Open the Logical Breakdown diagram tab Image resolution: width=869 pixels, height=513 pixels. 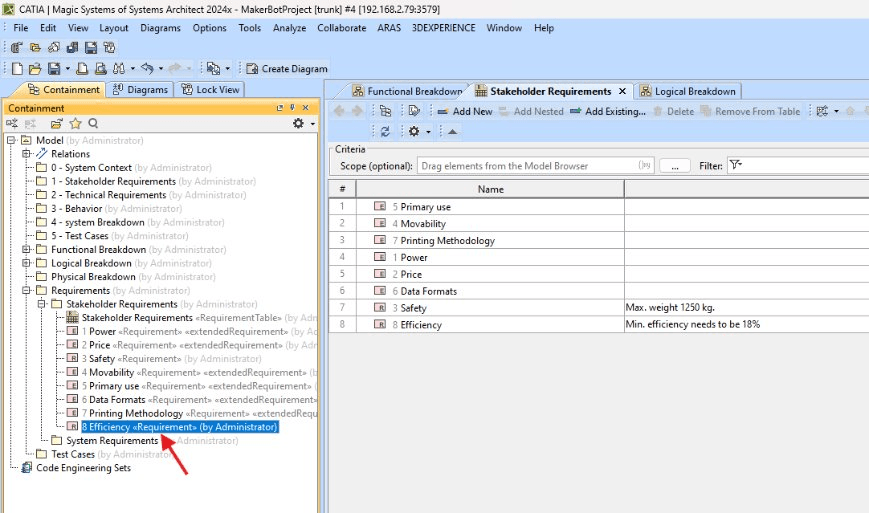(x=688, y=91)
